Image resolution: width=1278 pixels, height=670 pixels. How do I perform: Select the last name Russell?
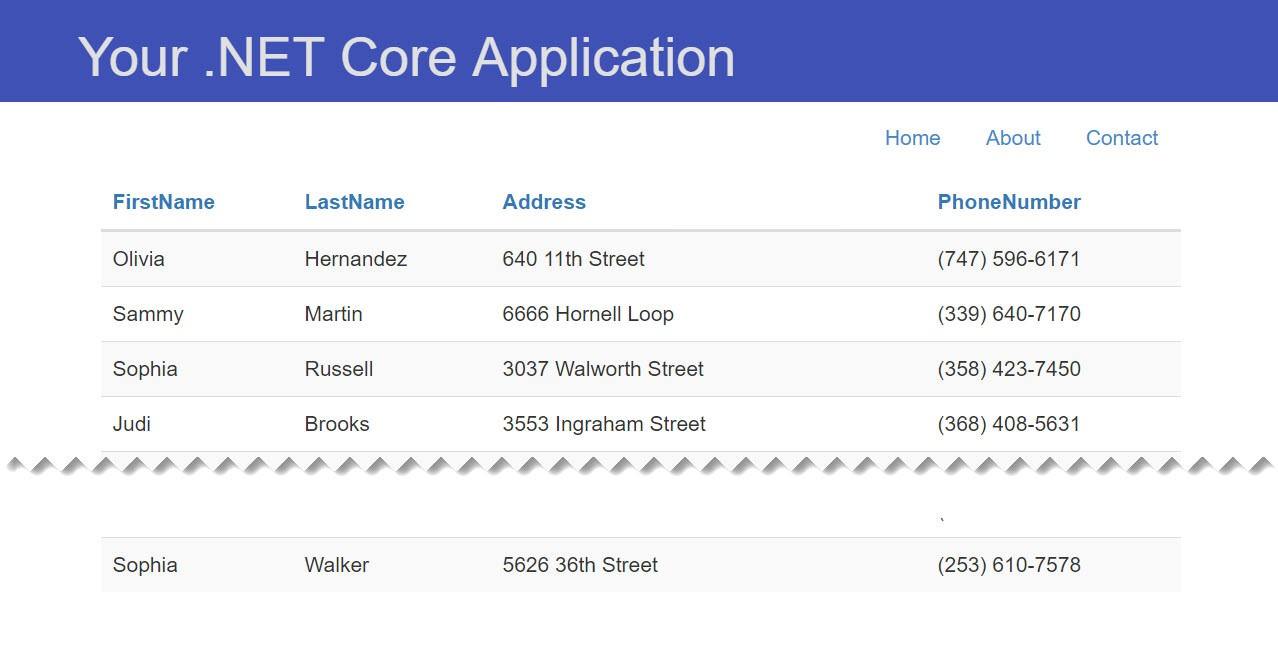coord(339,369)
